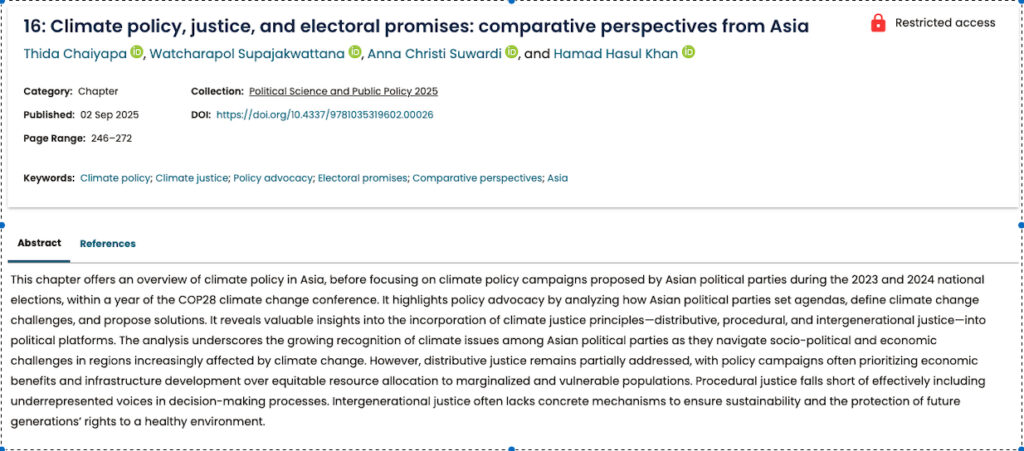Click the chapter title heading
Viewport: 1024px width, 451px height.
(x=416, y=26)
